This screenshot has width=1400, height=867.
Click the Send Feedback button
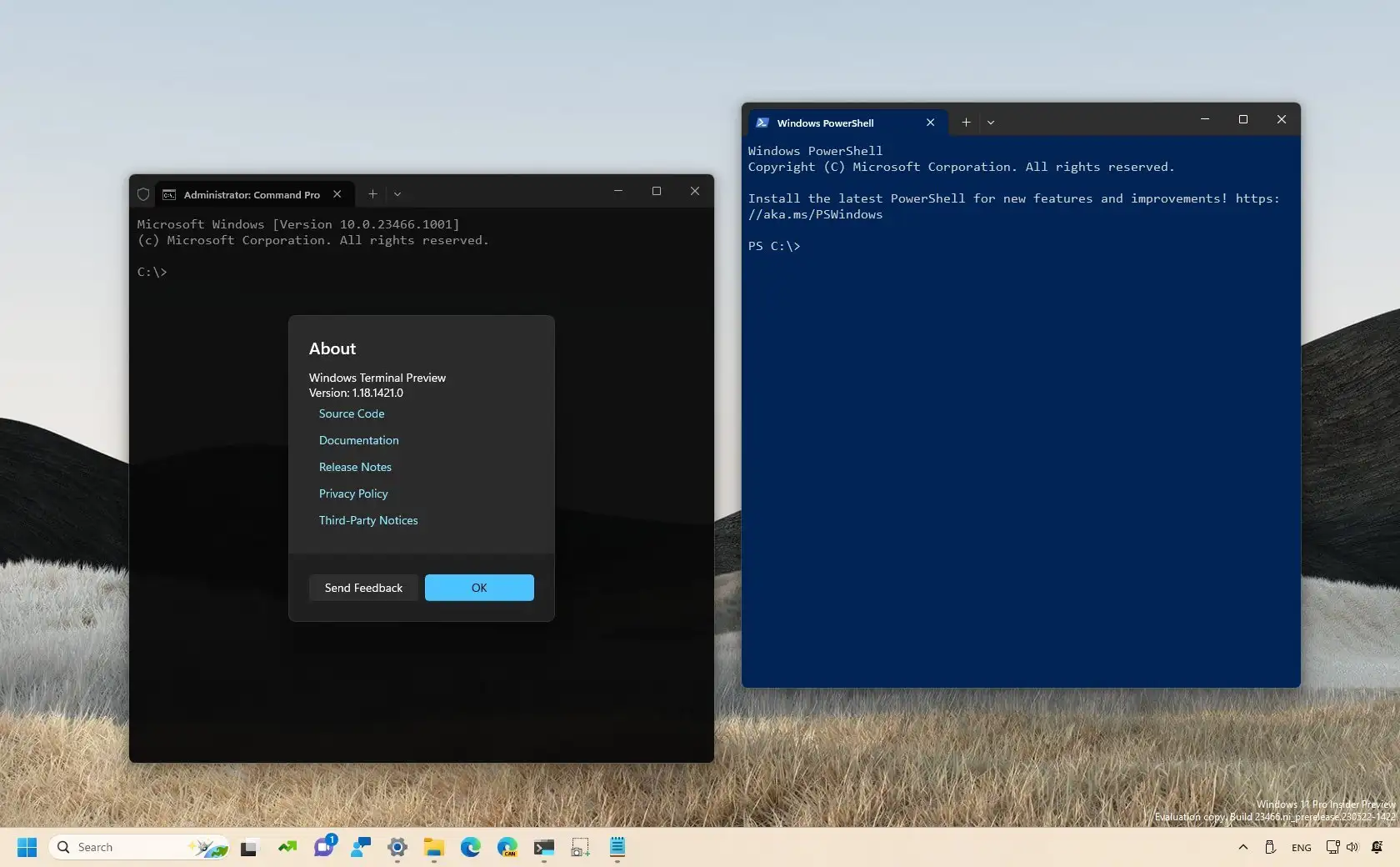pos(362,588)
